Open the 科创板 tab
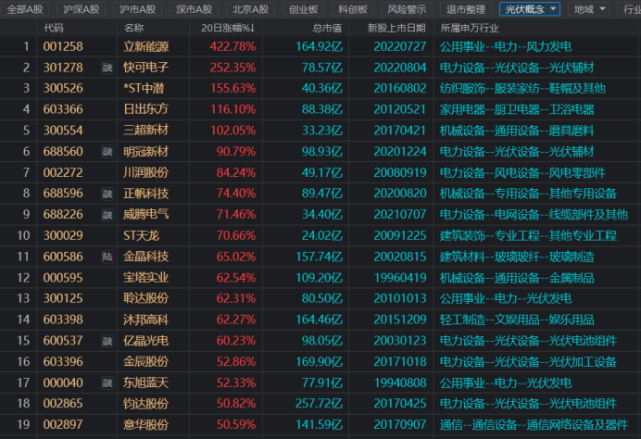 350,9
